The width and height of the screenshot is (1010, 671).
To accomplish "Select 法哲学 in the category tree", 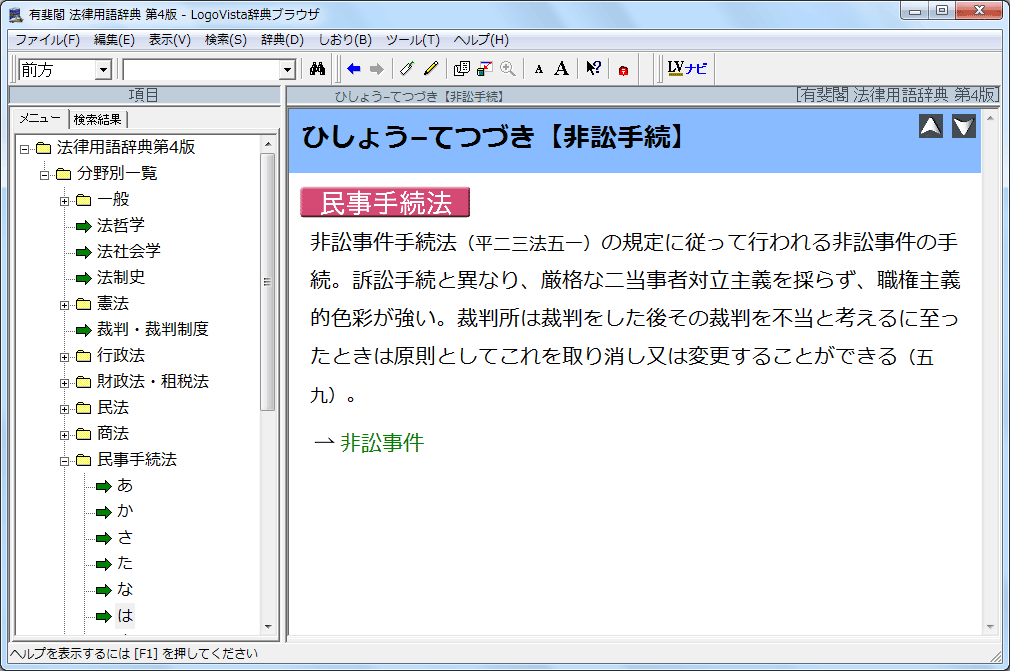I will [120, 226].
